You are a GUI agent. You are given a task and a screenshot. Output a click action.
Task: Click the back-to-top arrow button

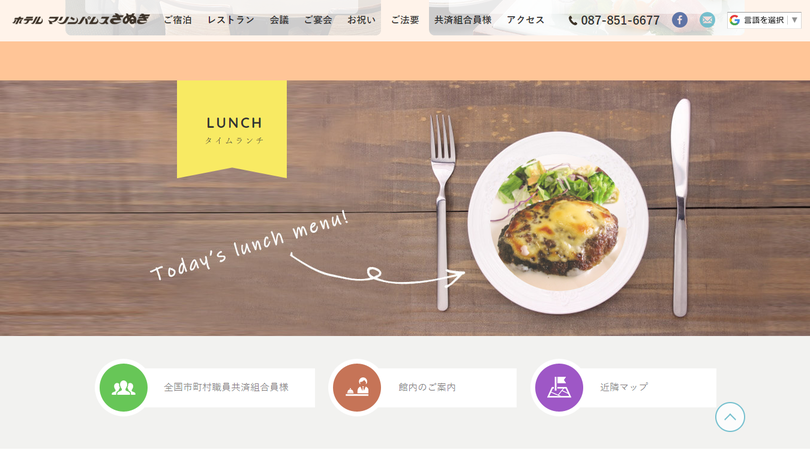coord(730,417)
